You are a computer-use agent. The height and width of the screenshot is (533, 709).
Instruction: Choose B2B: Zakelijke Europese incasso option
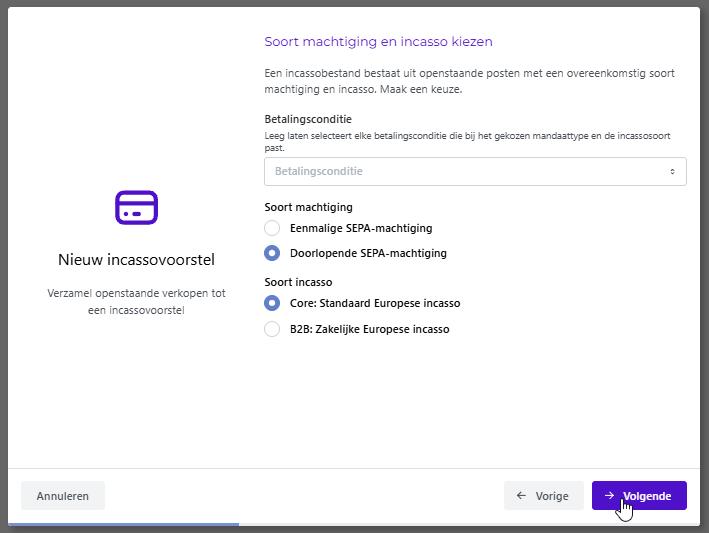272,329
